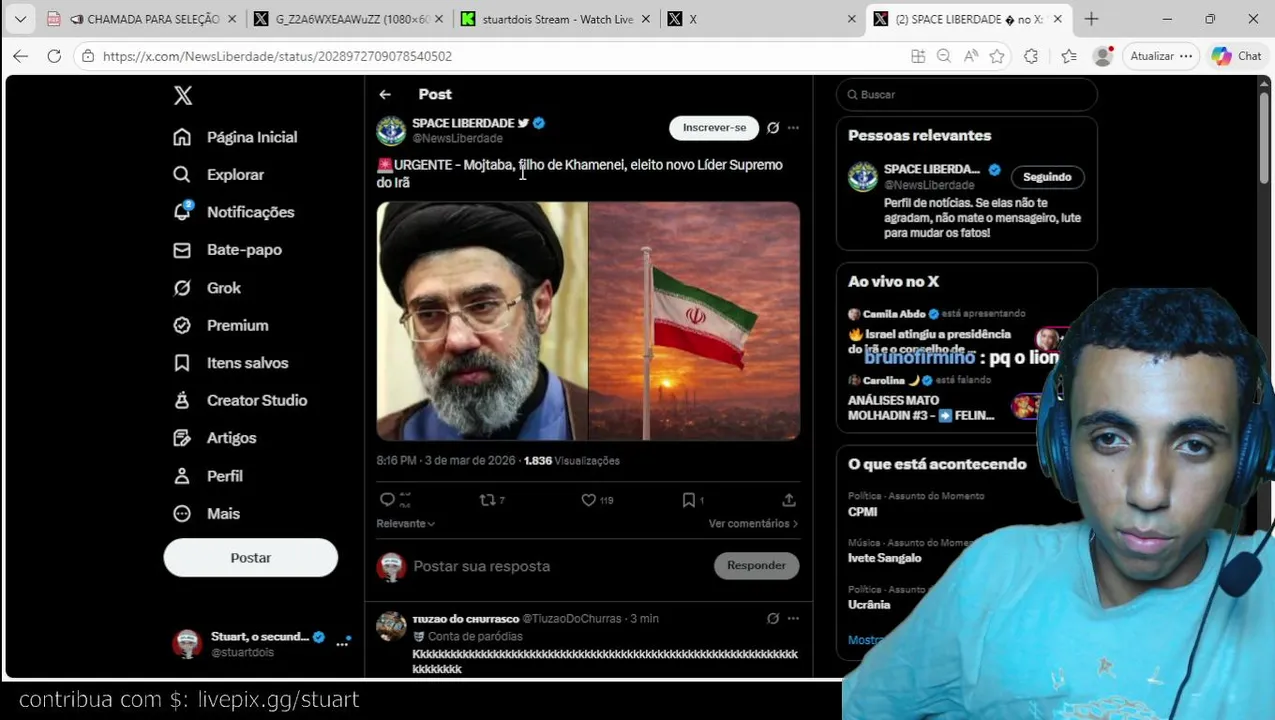Open the Artigos sidebar icon

point(181,438)
